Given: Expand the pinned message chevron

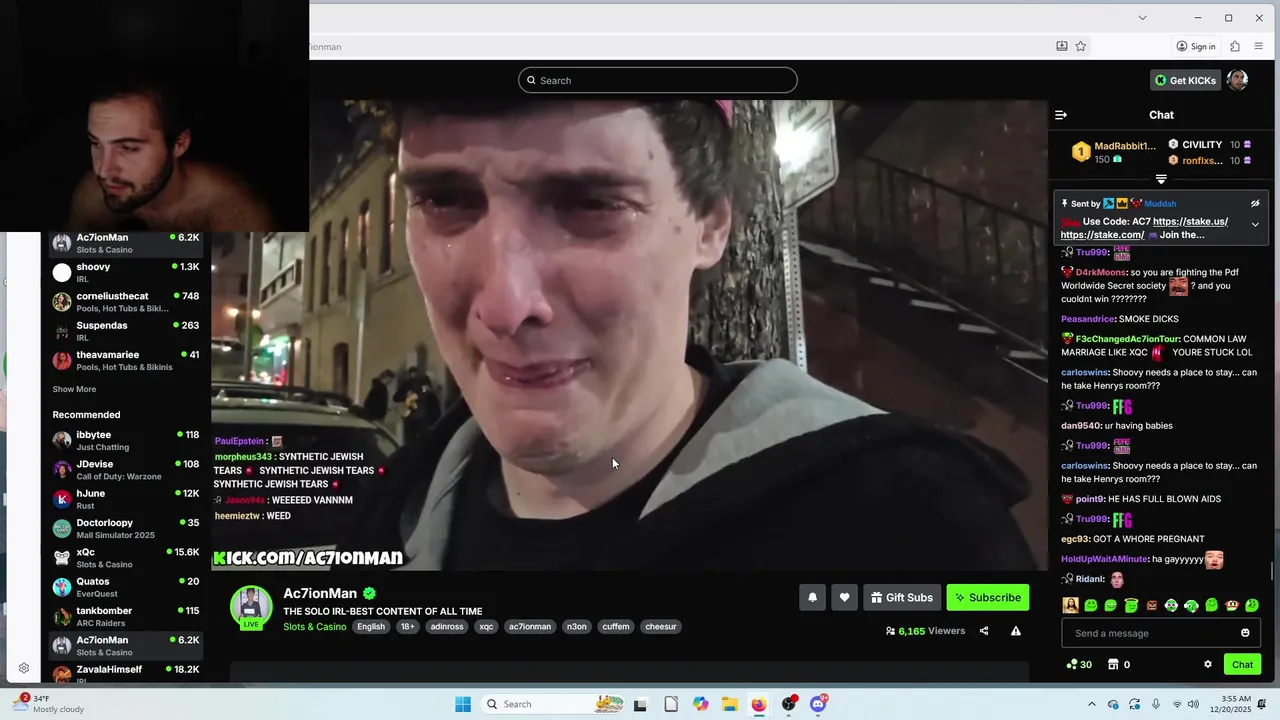Looking at the screenshot, I should tap(1255, 224).
